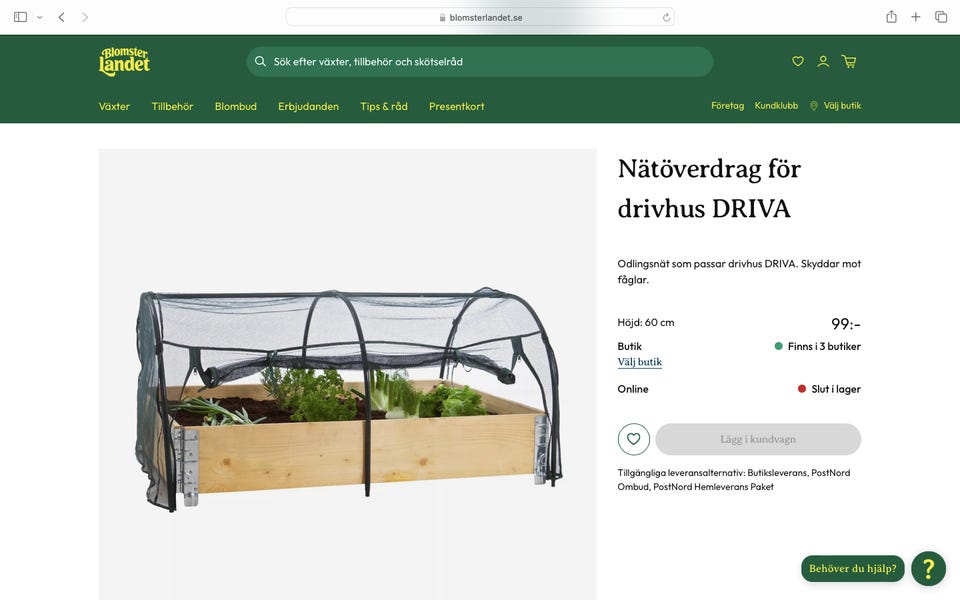Screen dimensions: 960x600
Task: Toggle the Safari sidebar icon
Action: click(x=20, y=17)
